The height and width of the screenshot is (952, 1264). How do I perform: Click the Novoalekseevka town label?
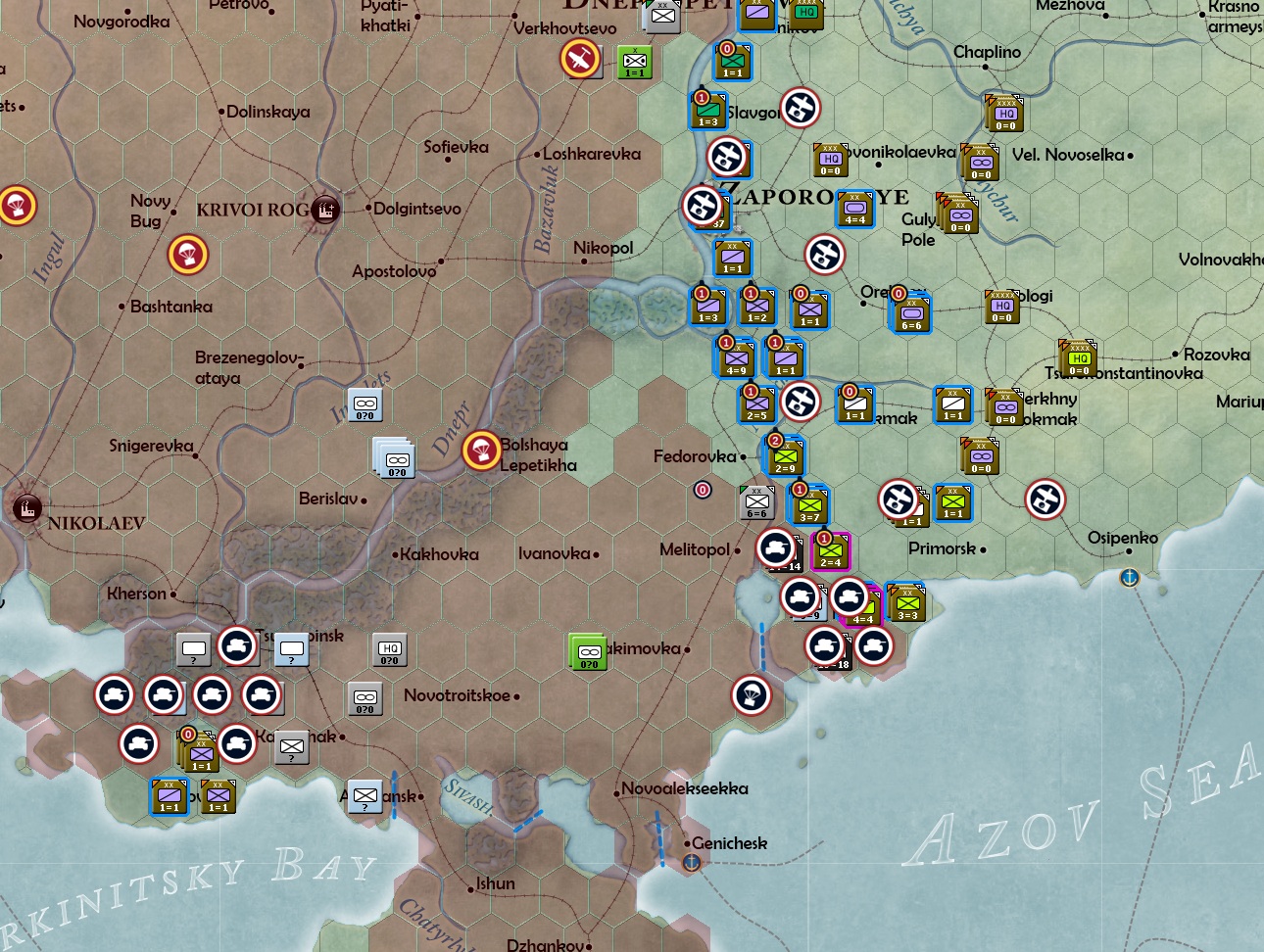tap(684, 788)
